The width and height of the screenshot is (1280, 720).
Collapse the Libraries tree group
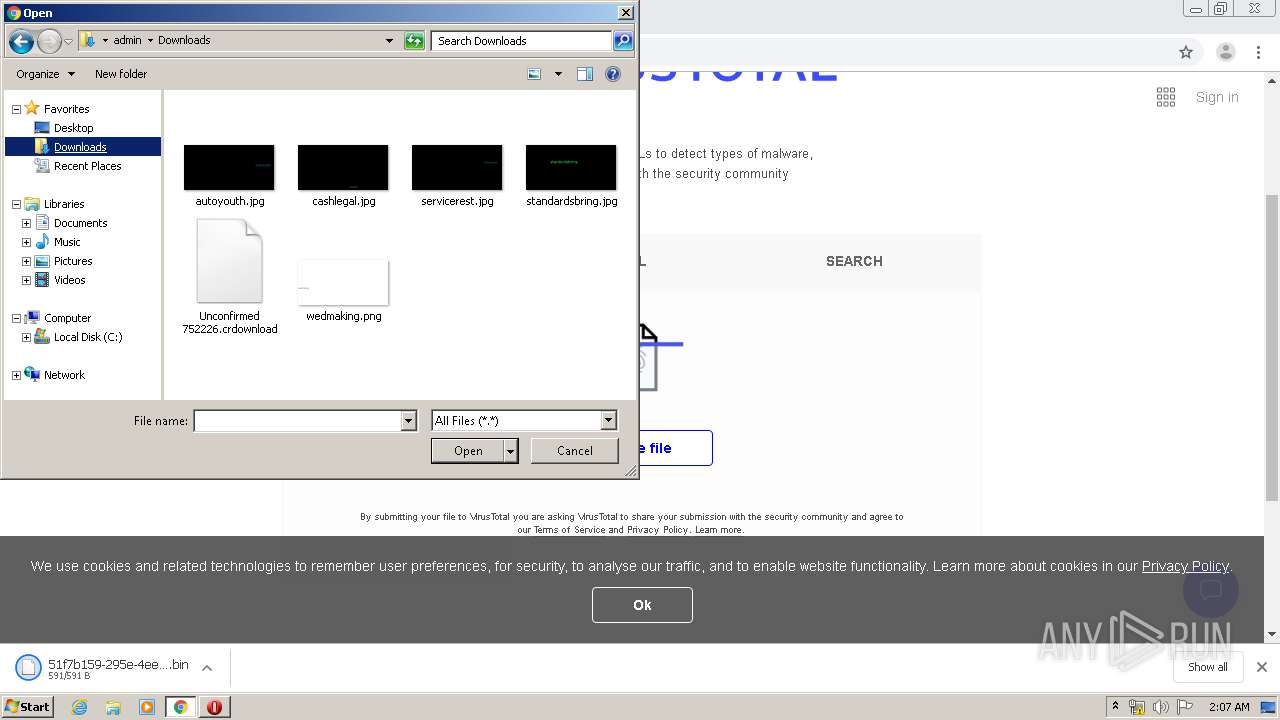coord(16,204)
